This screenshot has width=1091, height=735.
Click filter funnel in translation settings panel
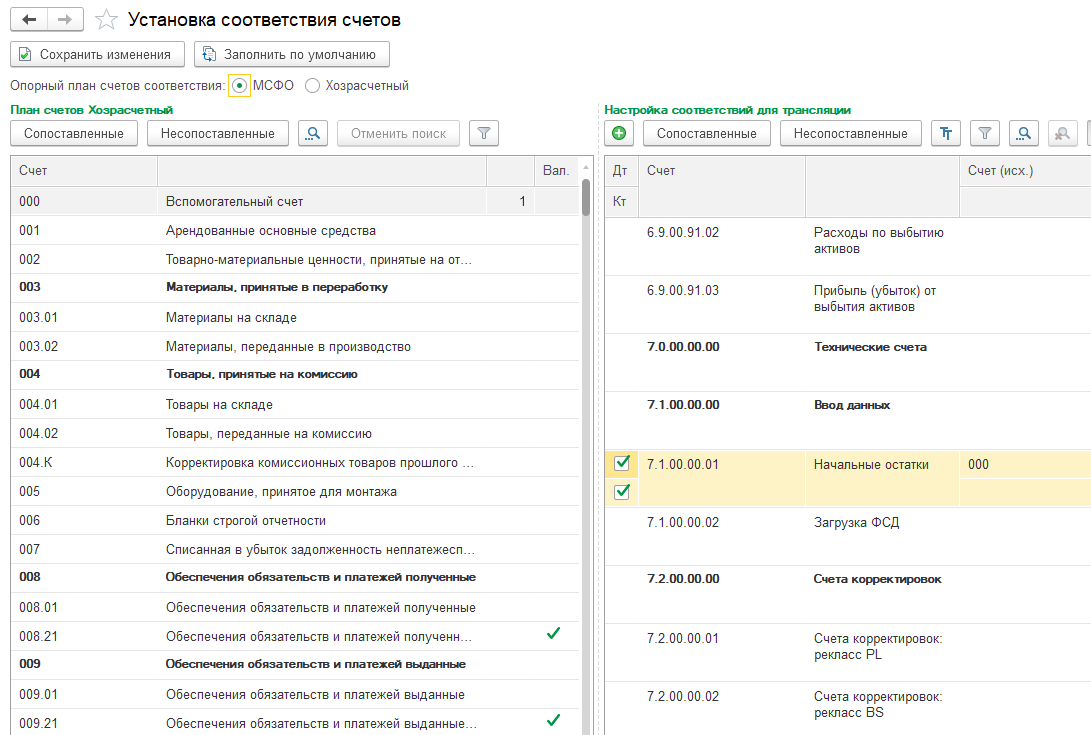[x=985, y=133]
